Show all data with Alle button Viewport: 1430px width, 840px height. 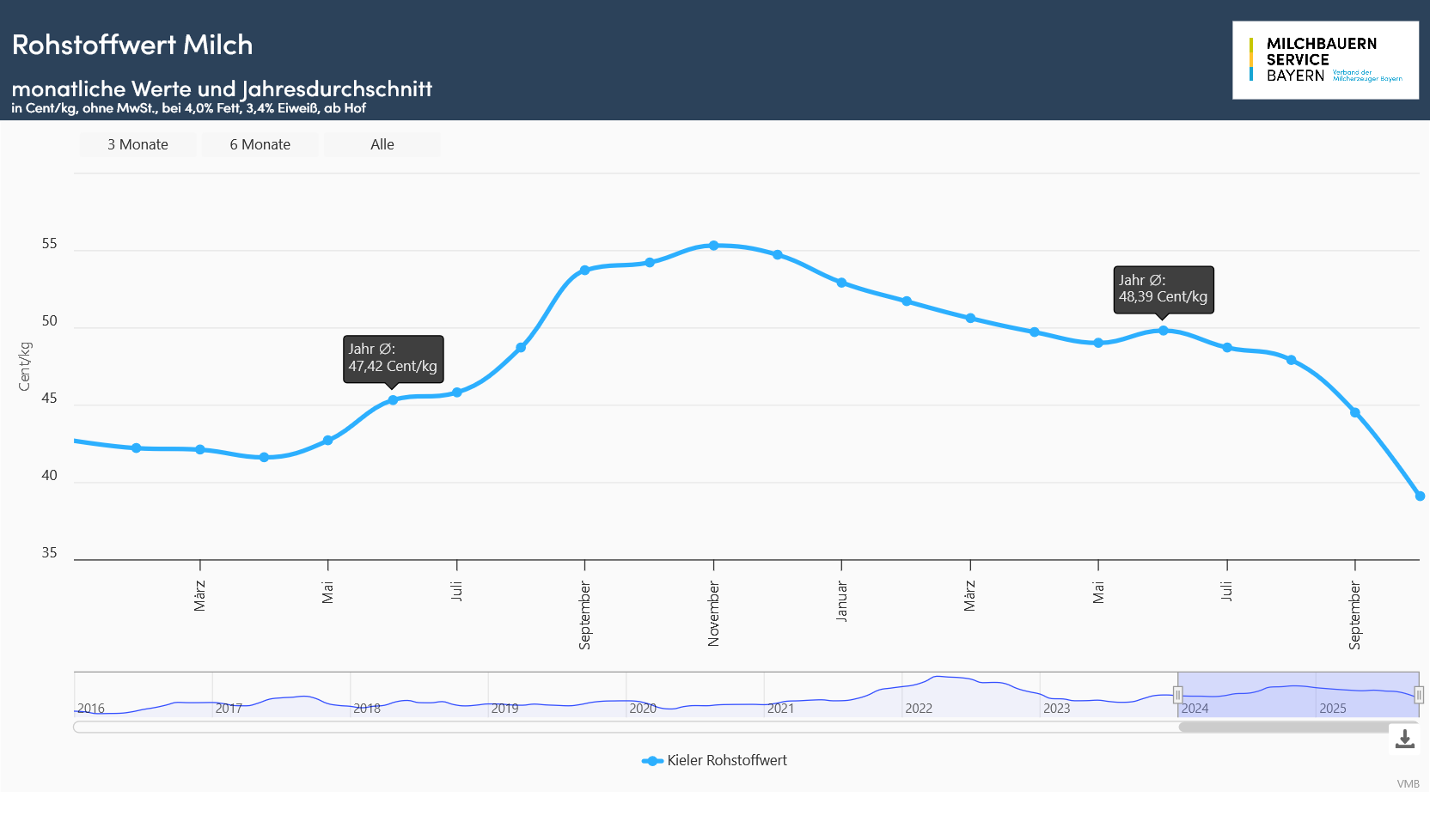382,144
